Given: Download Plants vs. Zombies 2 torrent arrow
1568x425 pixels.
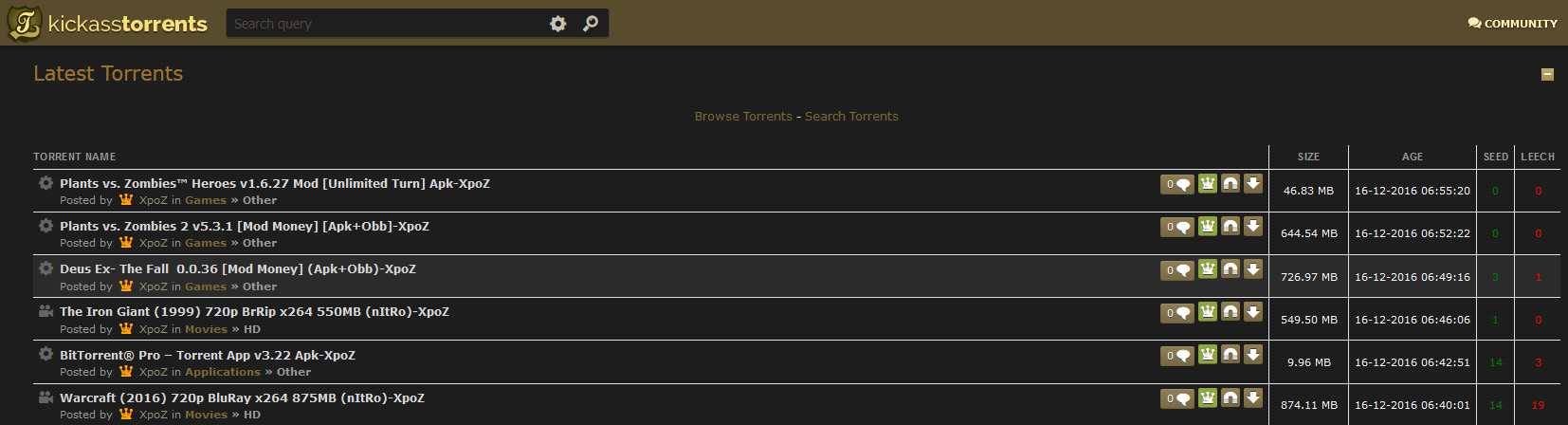Looking at the screenshot, I should [1253, 227].
